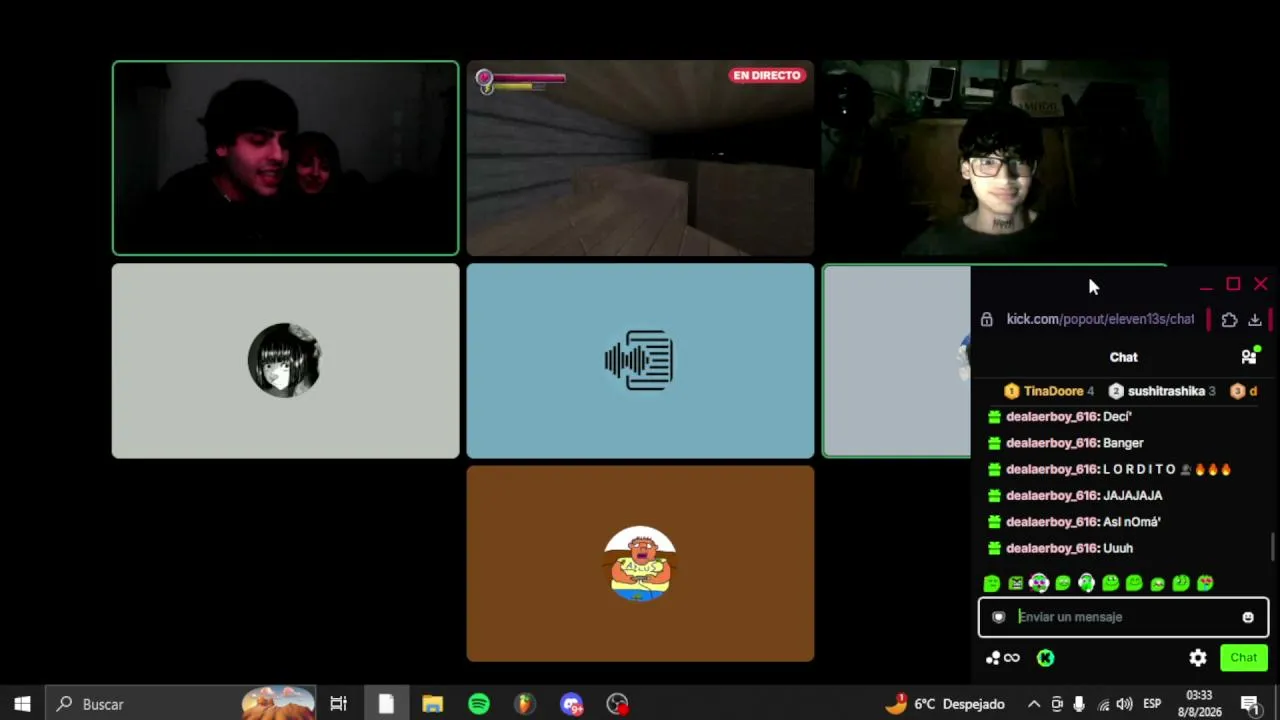Click the Chat header title
The image size is (1280, 720).
(1123, 357)
